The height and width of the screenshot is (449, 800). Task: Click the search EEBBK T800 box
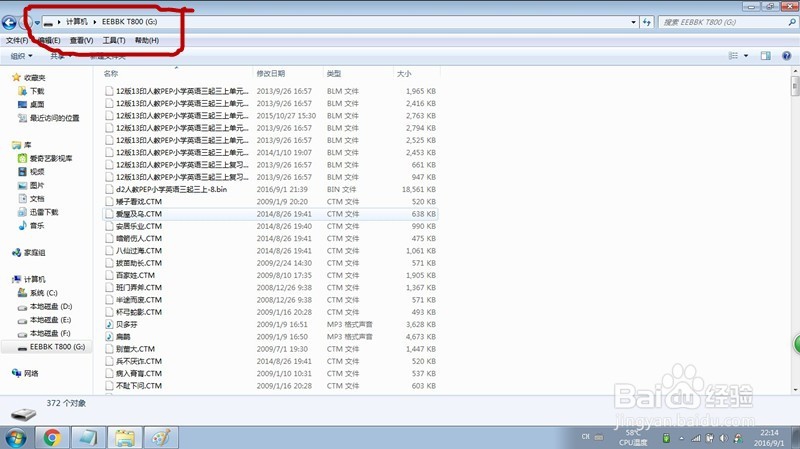click(726, 22)
